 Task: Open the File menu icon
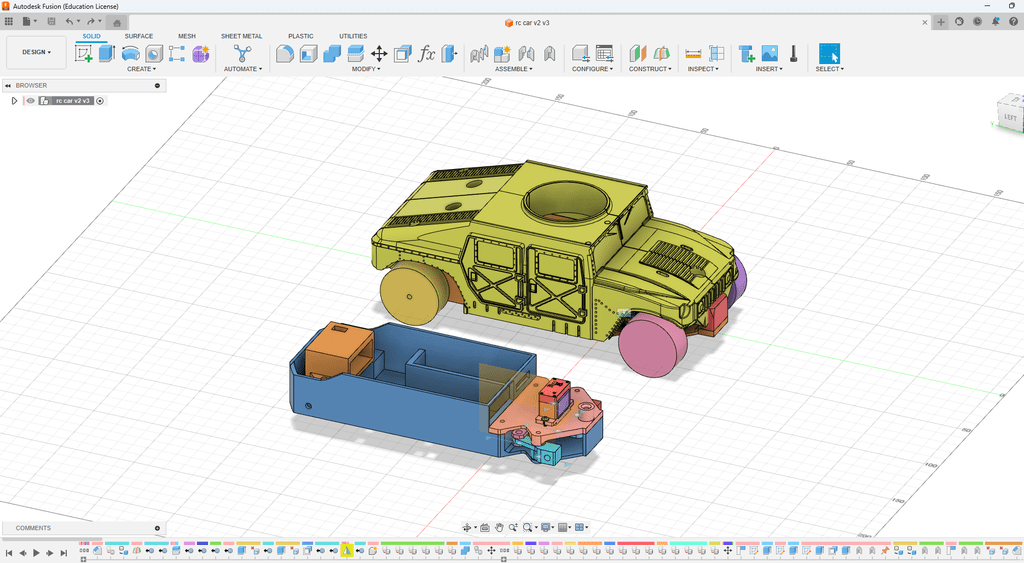[x=27, y=22]
